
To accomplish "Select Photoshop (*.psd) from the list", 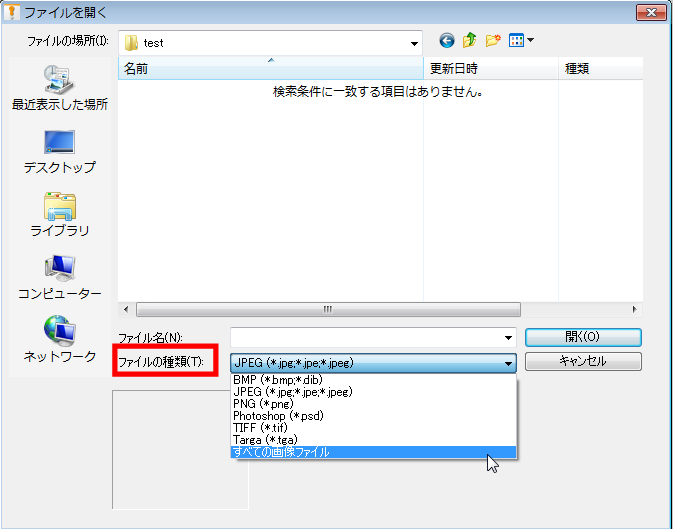I will coord(373,416).
